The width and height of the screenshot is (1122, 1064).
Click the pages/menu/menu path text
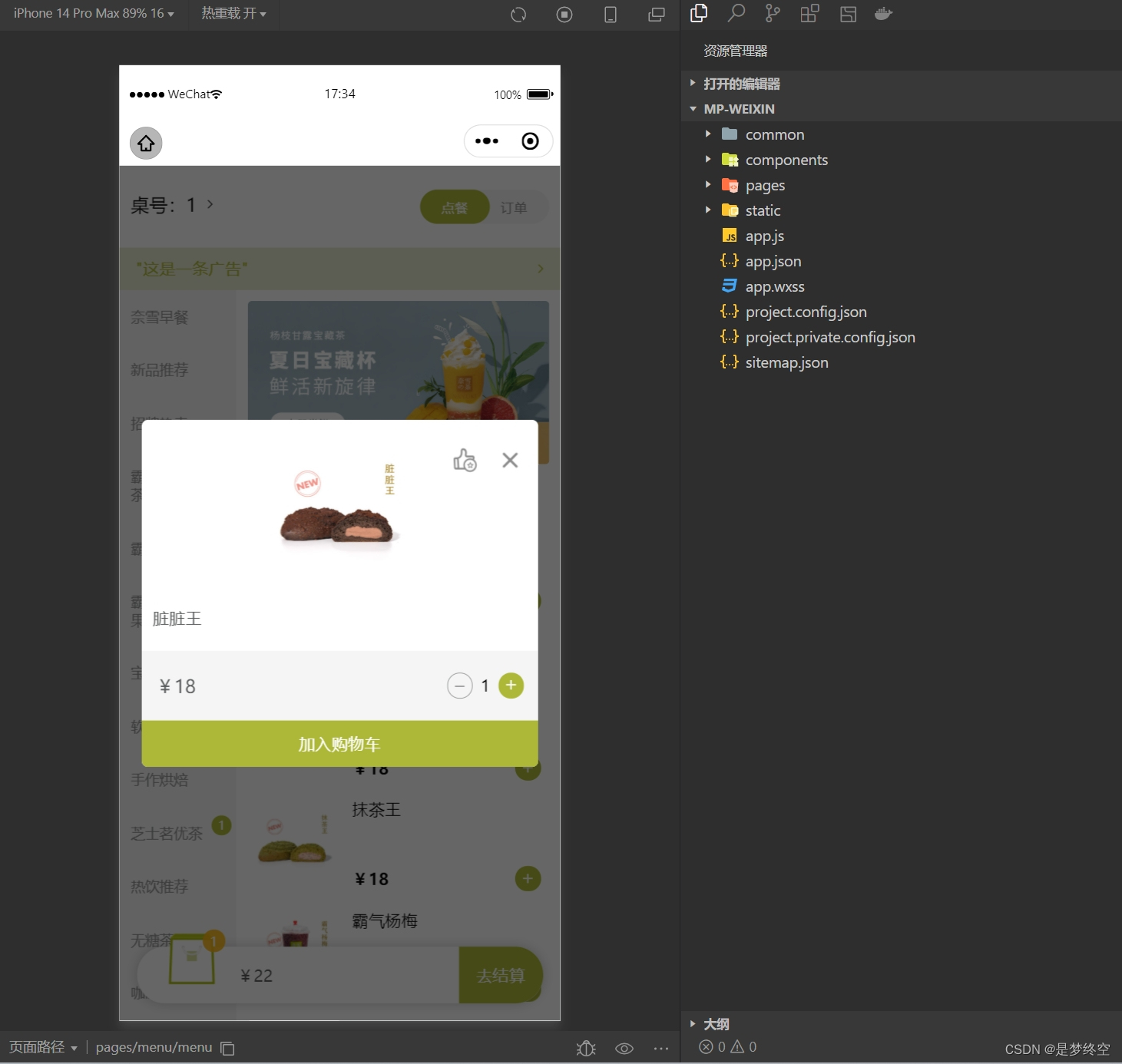coord(154,1048)
